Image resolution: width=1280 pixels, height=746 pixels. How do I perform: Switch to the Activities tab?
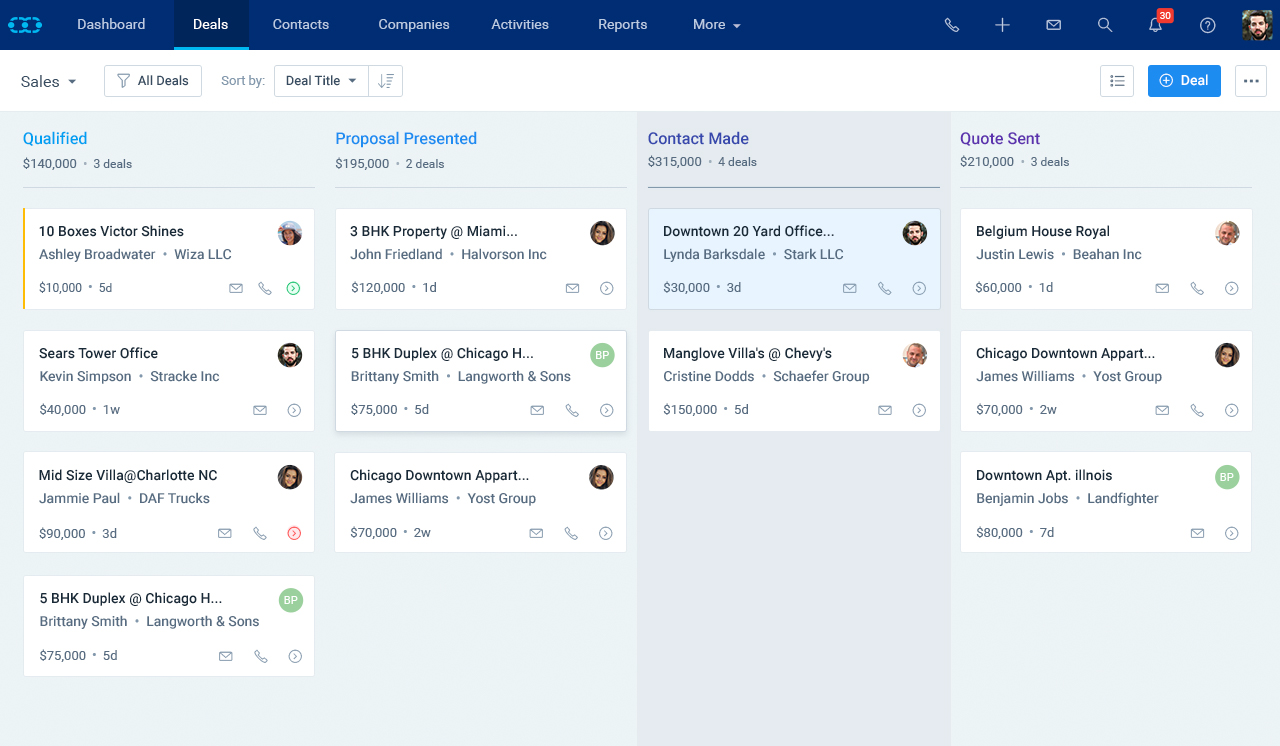[520, 25]
